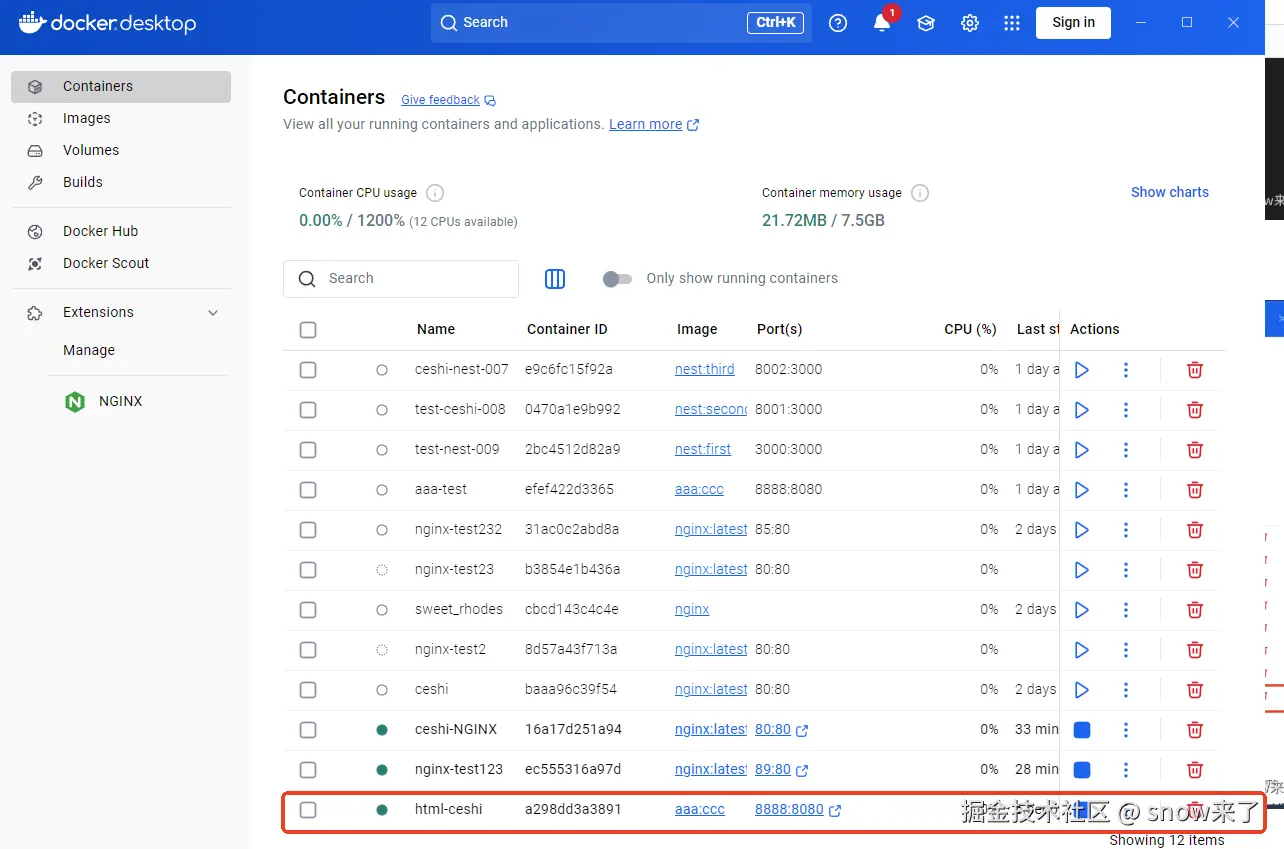Start the test-nest-009 container
The height and width of the screenshot is (849, 1284).
(x=1081, y=450)
